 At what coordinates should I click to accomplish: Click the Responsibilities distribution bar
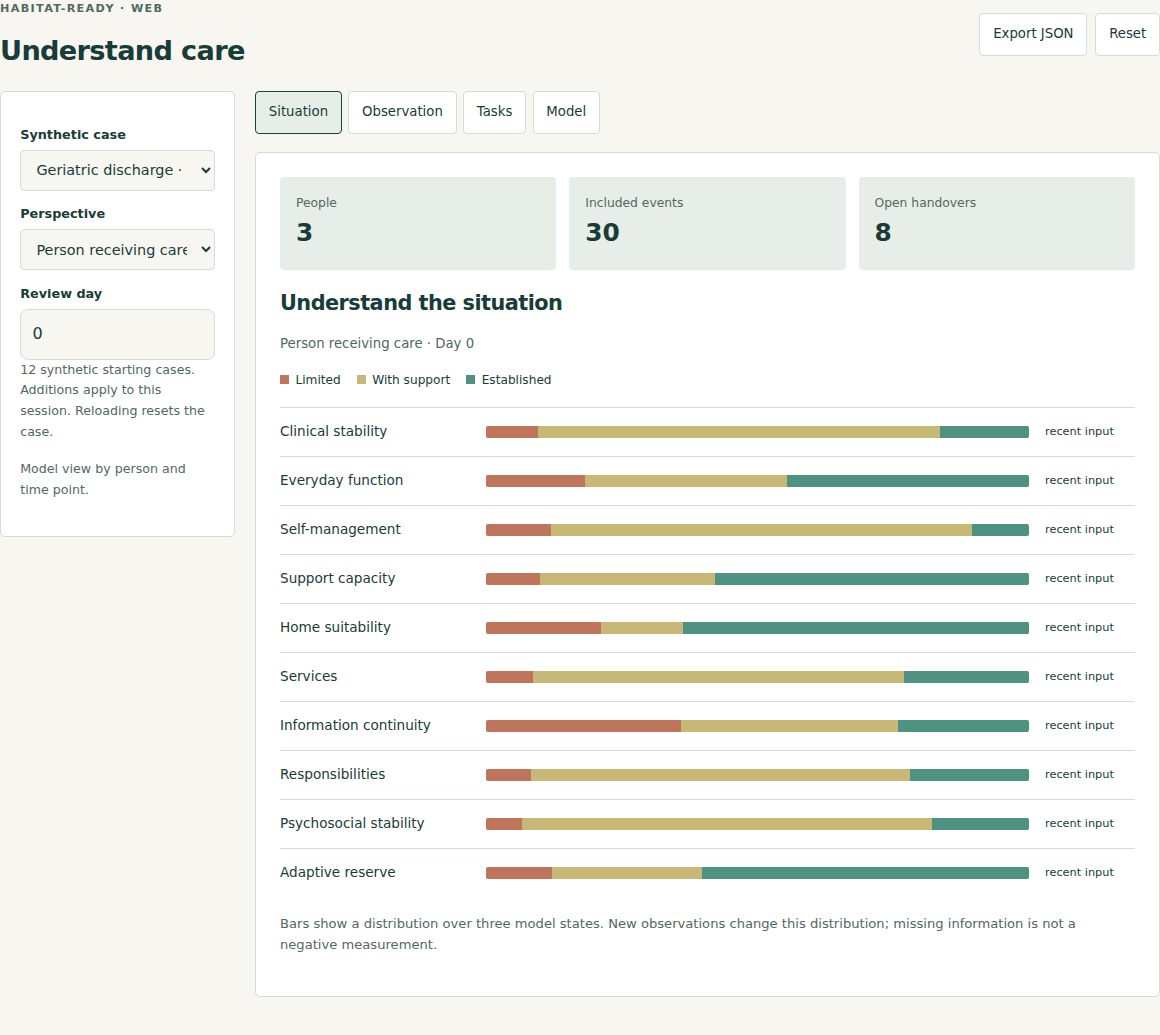pos(758,775)
